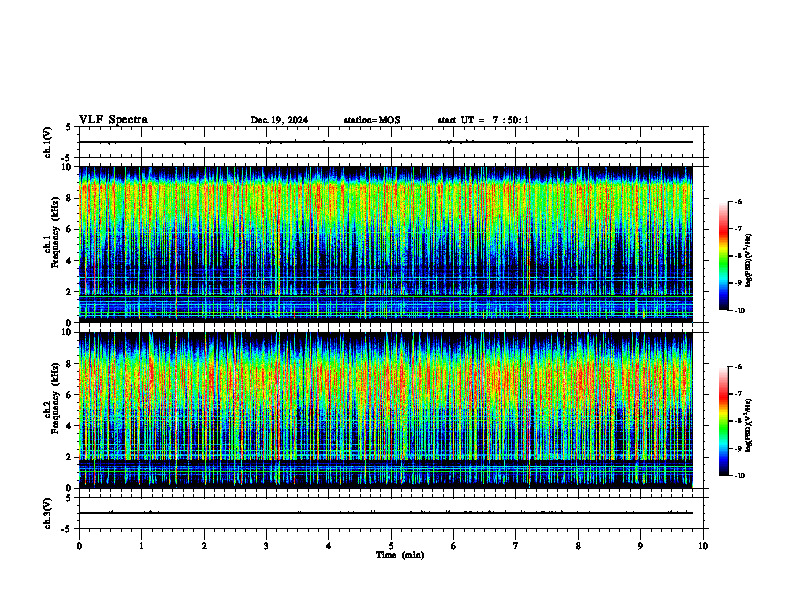This screenshot has width=792, height=612.
Task: Click the ch.2 color bar unit label
Action: 749,425
